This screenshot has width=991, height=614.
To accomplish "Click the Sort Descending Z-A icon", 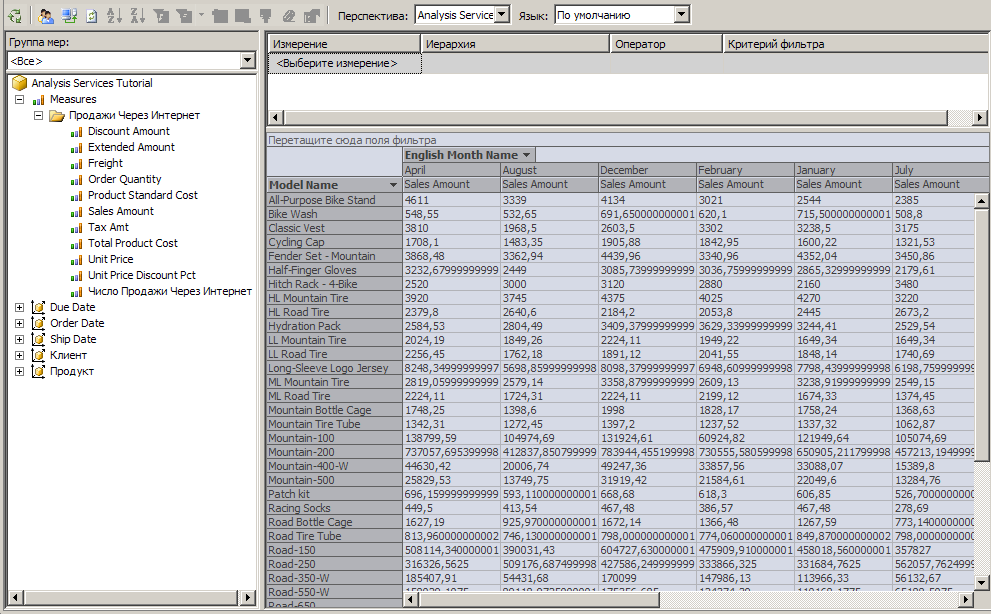I will pos(138,16).
